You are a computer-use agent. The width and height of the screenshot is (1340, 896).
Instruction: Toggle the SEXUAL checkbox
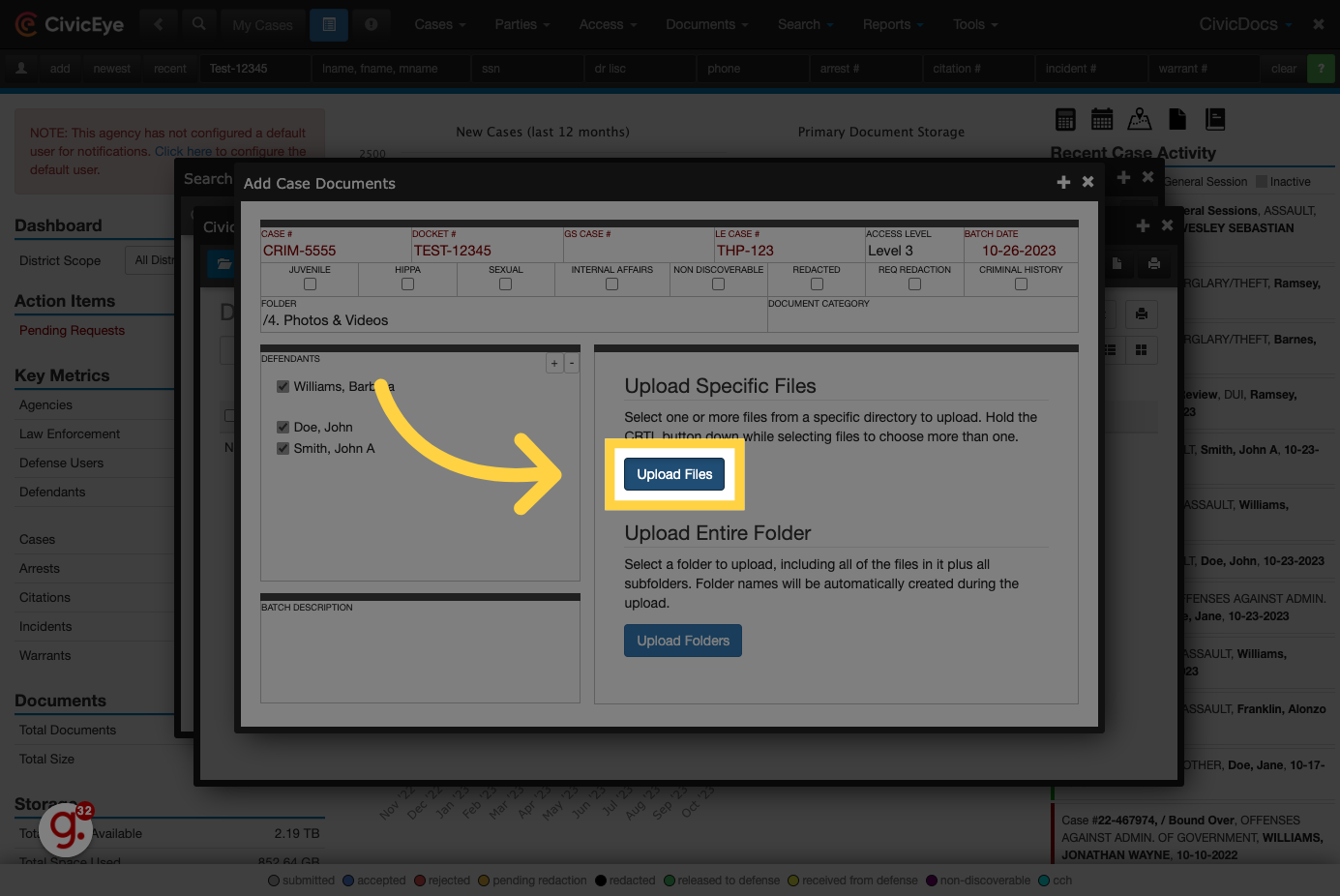point(505,284)
